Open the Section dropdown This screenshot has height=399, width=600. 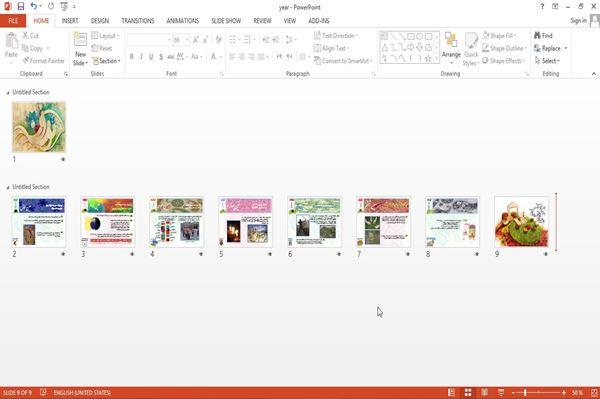pyautogui.click(x=106, y=61)
